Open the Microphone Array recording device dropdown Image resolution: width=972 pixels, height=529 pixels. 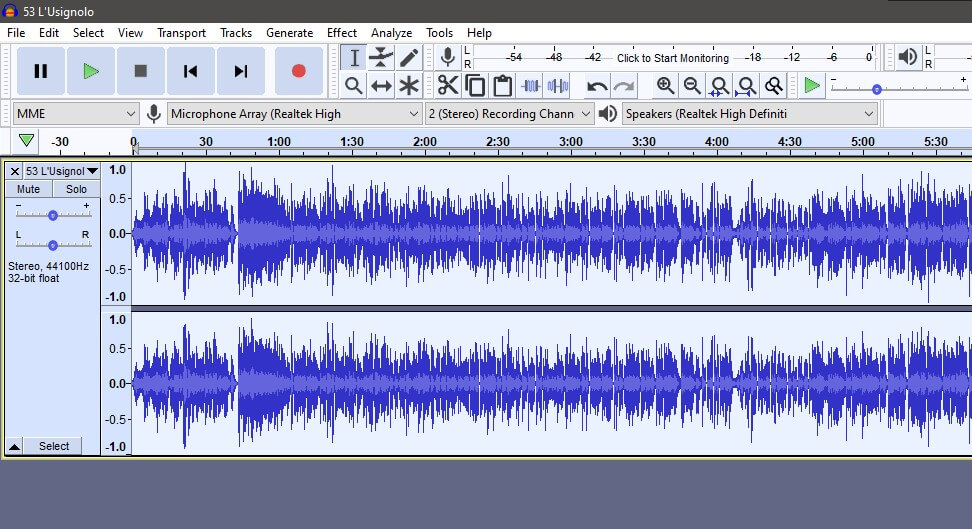[295, 114]
